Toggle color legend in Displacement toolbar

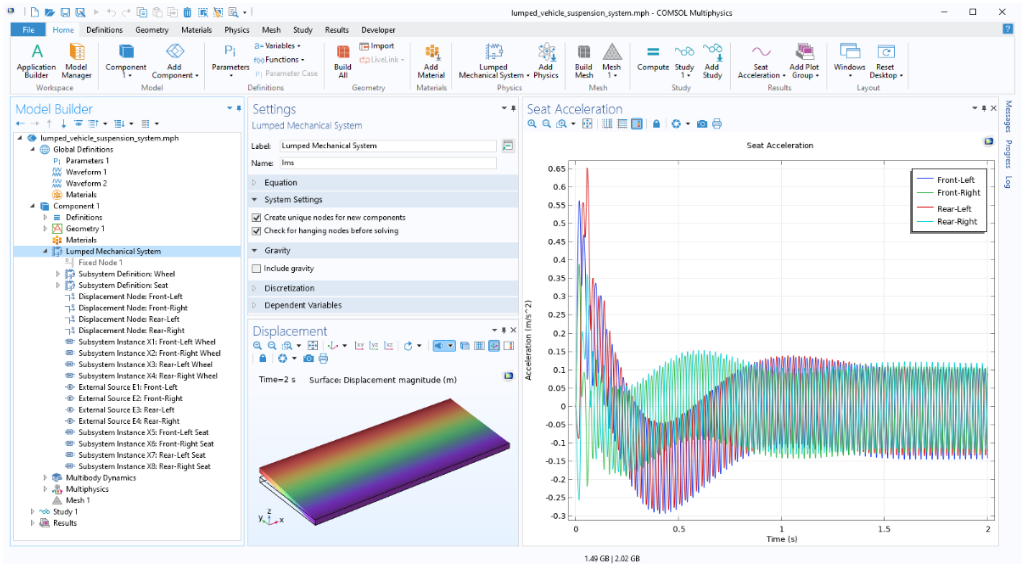pyautogui.click(x=509, y=345)
